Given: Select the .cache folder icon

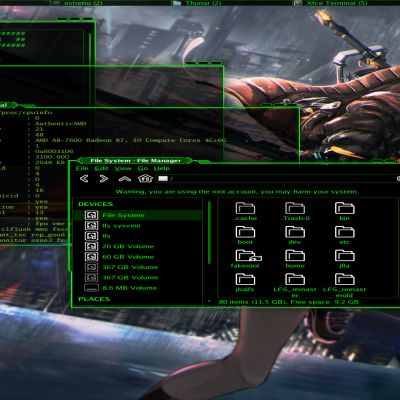Looking at the screenshot, I should (245, 208).
